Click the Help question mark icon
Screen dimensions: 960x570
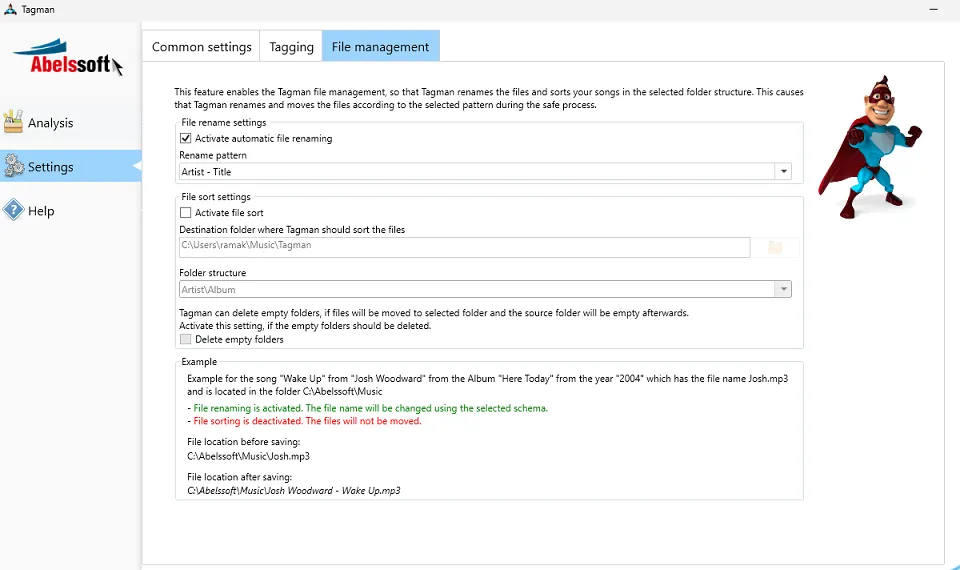tap(13, 210)
